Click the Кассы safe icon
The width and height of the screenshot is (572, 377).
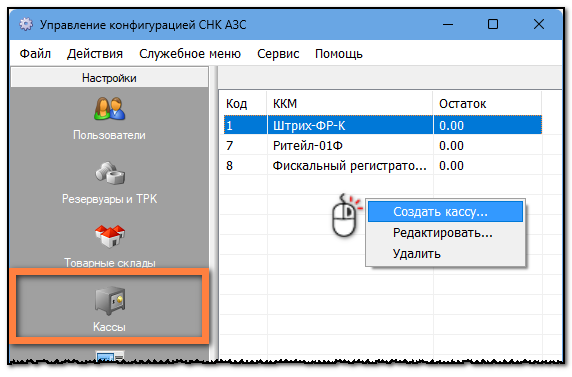109,300
